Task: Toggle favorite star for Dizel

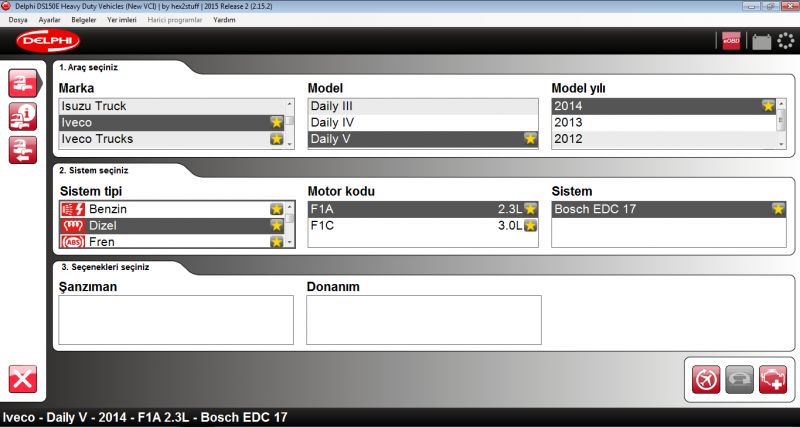Action: coord(277,225)
